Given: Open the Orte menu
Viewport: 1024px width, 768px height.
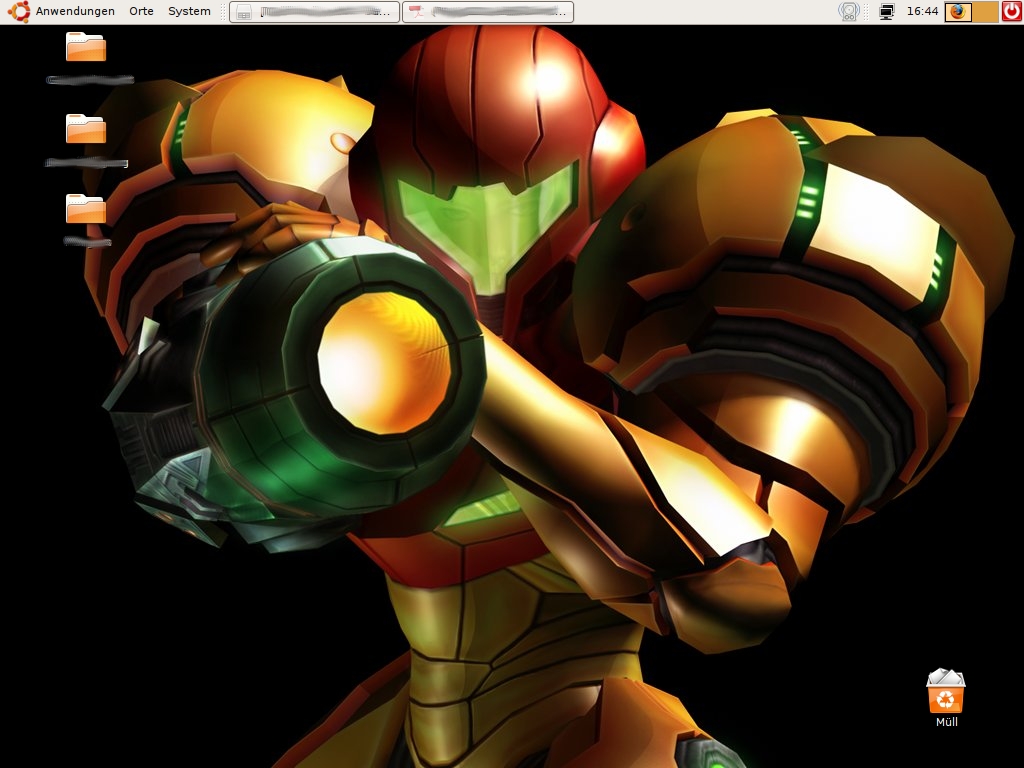Looking at the screenshot, I should 141,11.
